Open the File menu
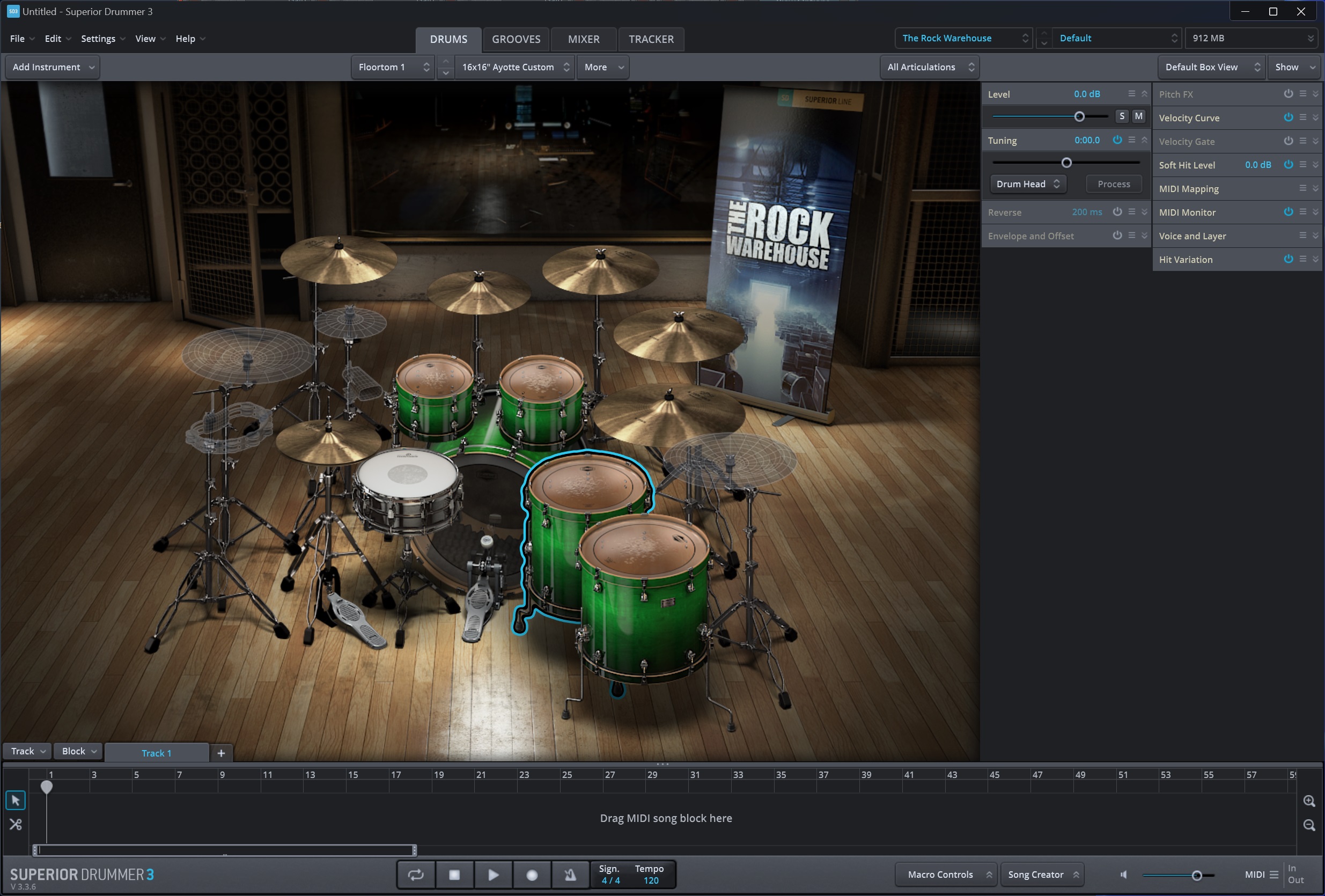The width and height of the screenshot is (1325, 896). (21, 39)
